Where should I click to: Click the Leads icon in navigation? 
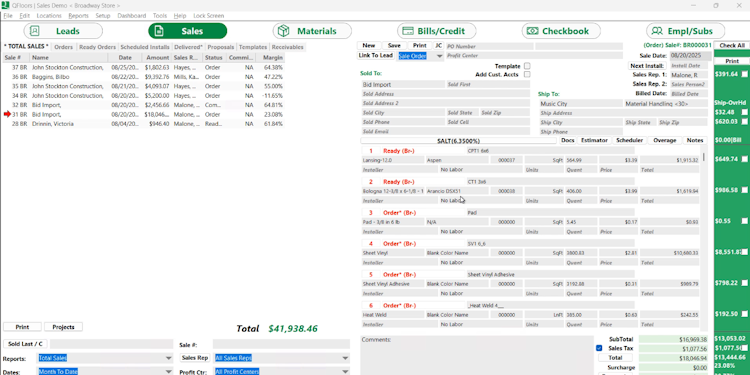coord(34,31)
